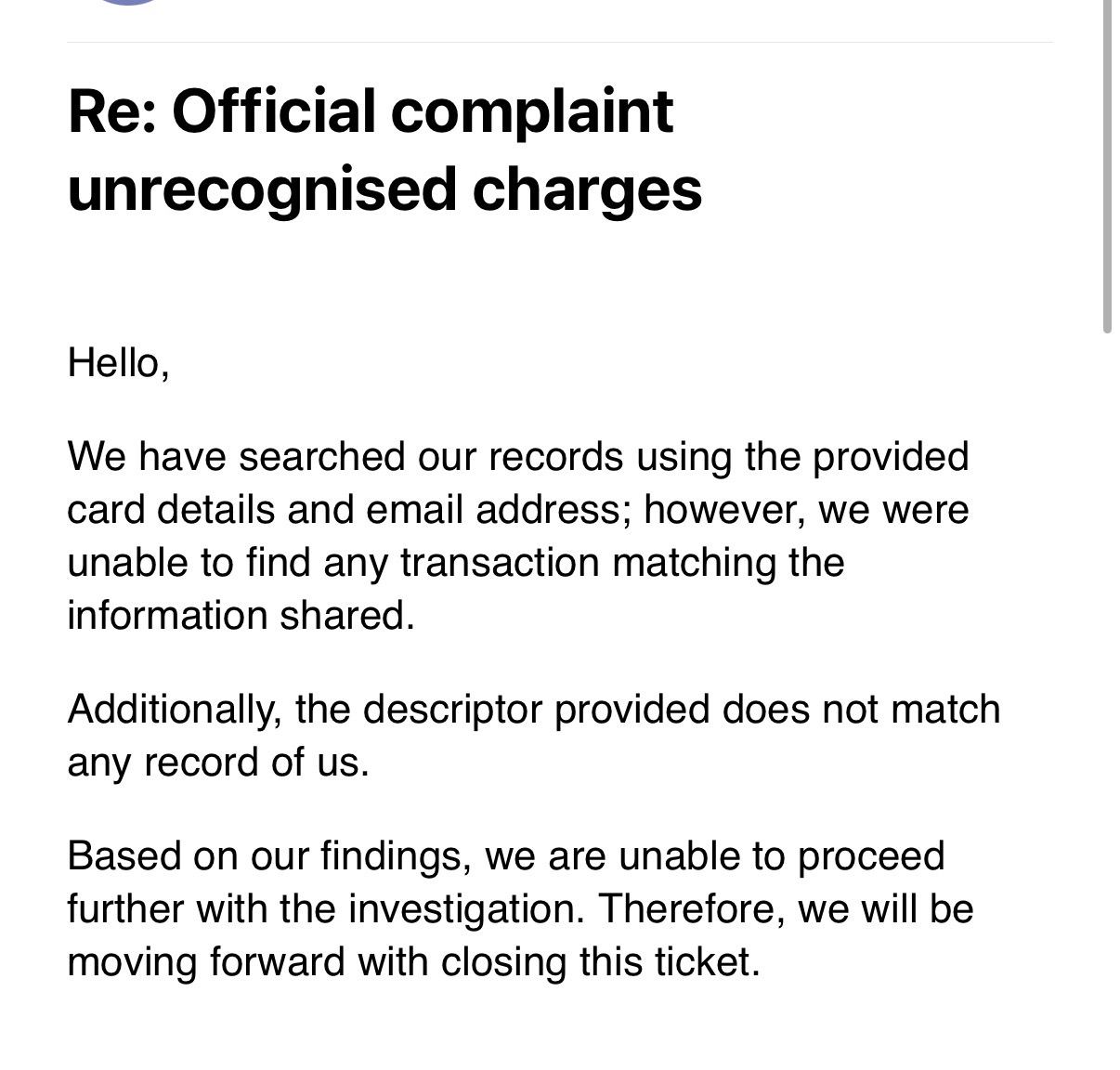Click the words 'unrecognised charges' in the subject
1120x1070 pixels.
click(x=384, y=189)
